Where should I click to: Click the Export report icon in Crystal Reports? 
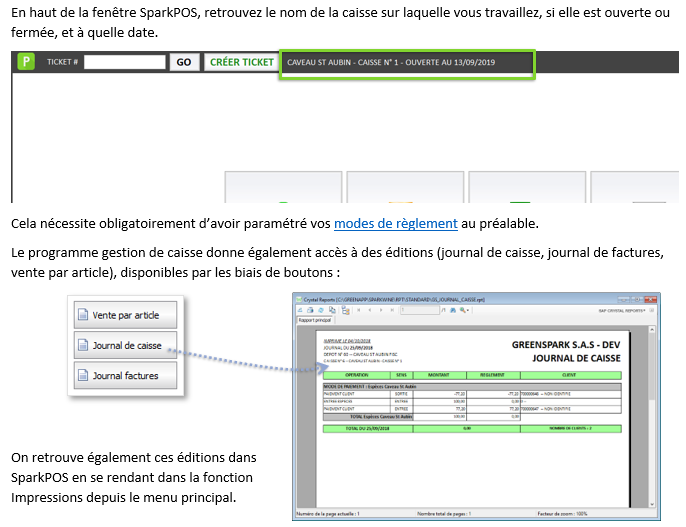(301, 311)
